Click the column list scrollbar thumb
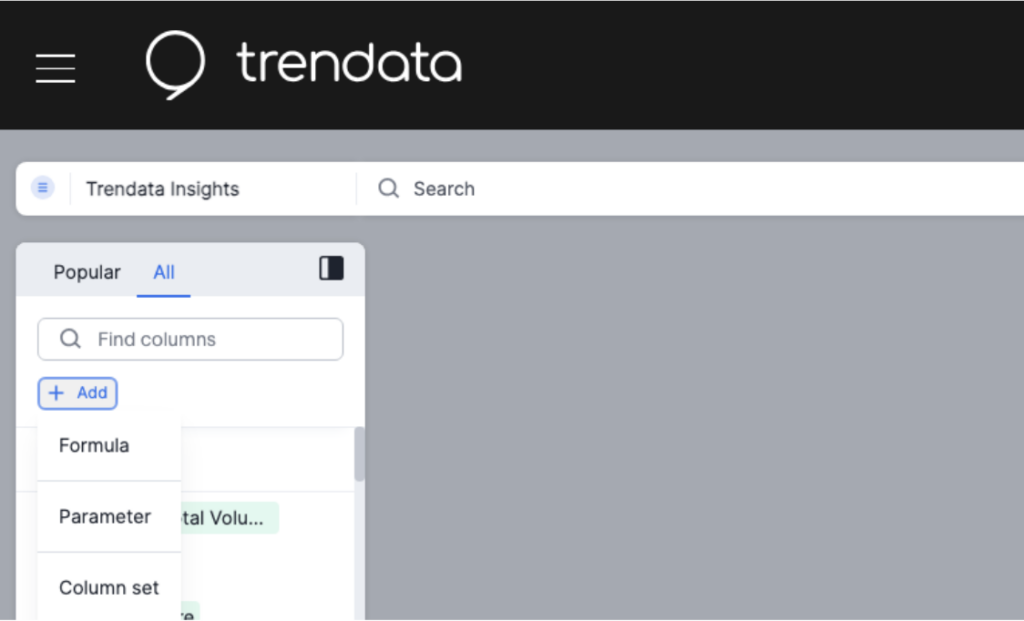 [359, 454]
